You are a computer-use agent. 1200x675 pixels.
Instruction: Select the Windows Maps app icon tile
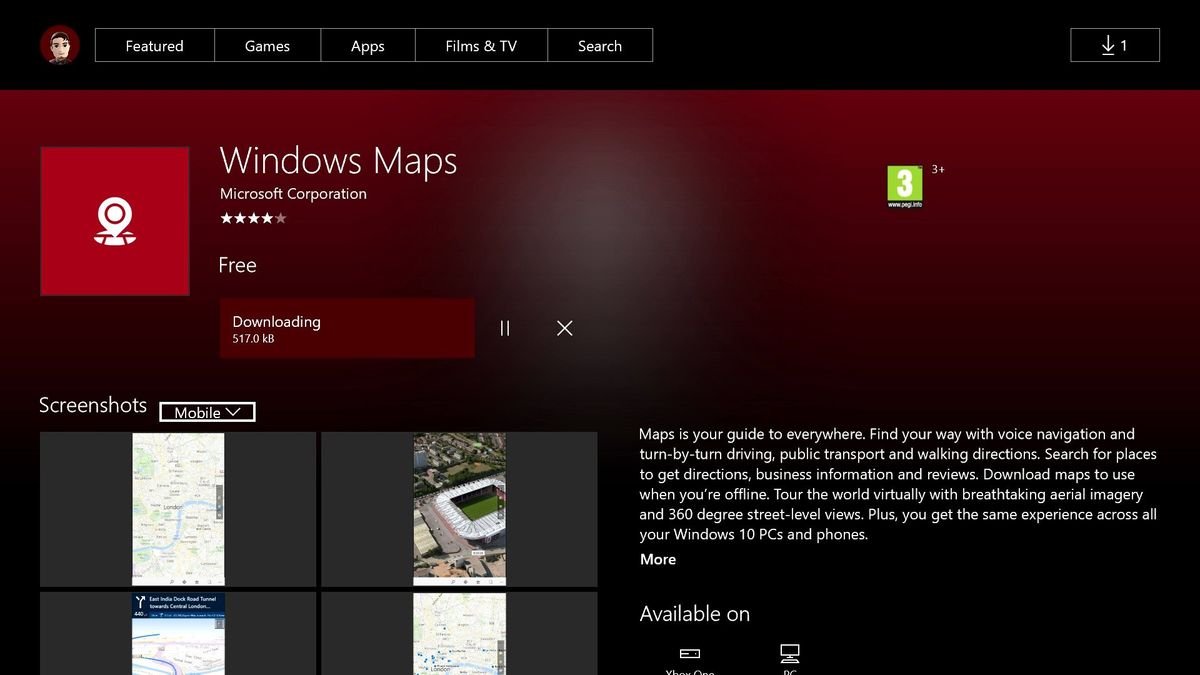(x=114, y=220)
